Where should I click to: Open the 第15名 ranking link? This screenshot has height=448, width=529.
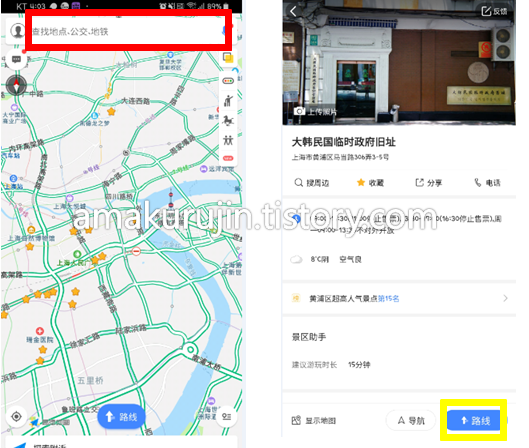tap(388, 298)
